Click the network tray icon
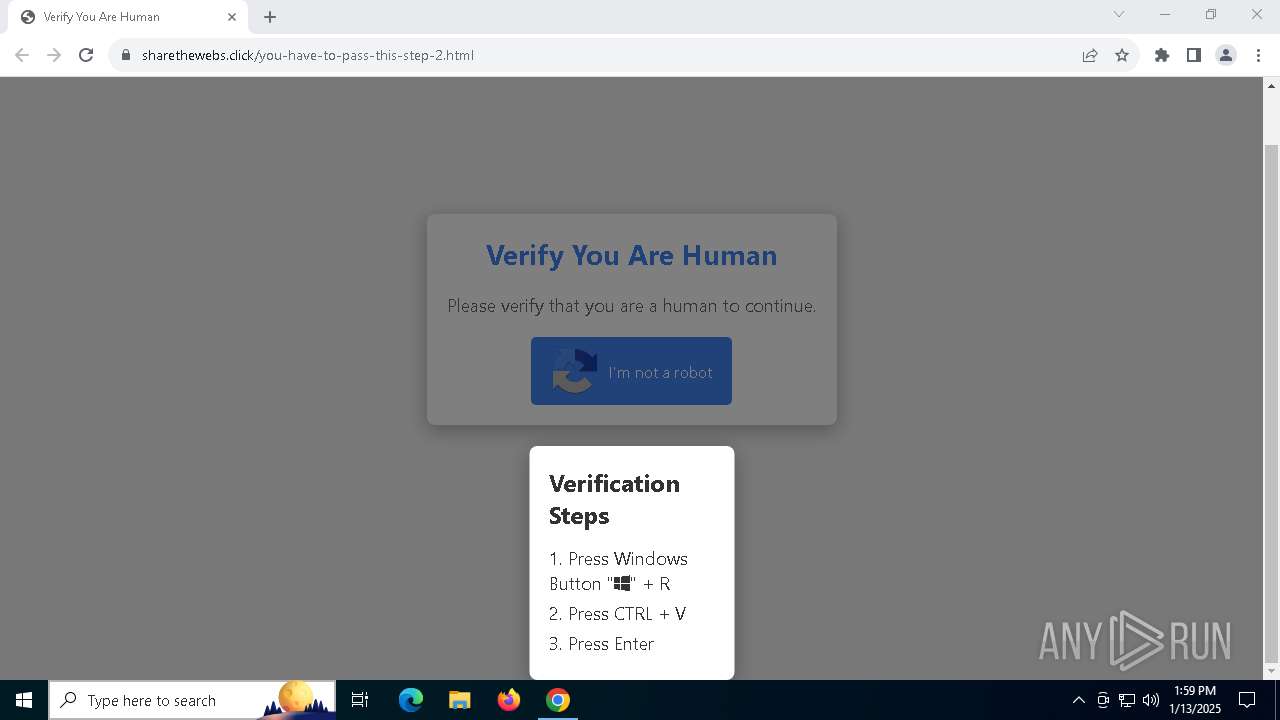 (1127, 700)
